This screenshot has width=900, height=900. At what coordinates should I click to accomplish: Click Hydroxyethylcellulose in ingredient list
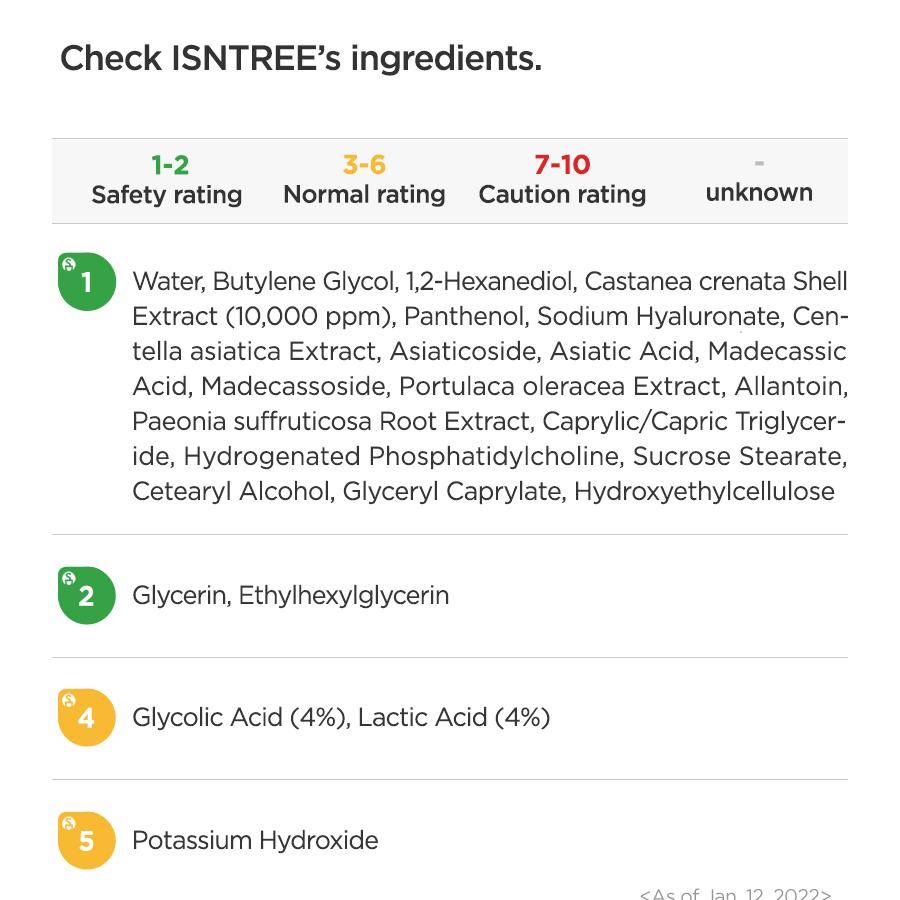click(704, 491)
